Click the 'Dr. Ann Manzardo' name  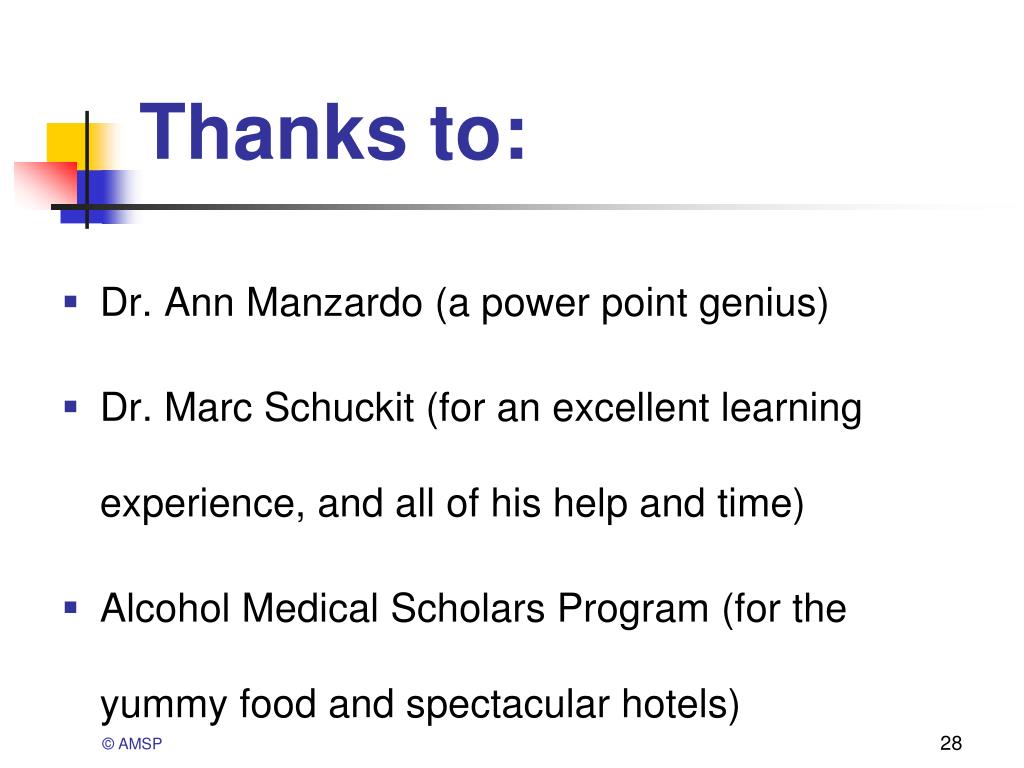coord(261,303)
